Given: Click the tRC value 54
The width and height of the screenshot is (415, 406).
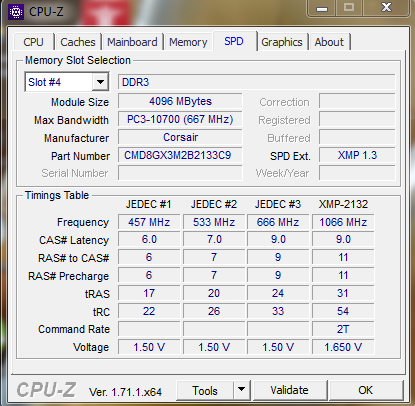Looking at the screenshot, I should click(x=343, y=311).
